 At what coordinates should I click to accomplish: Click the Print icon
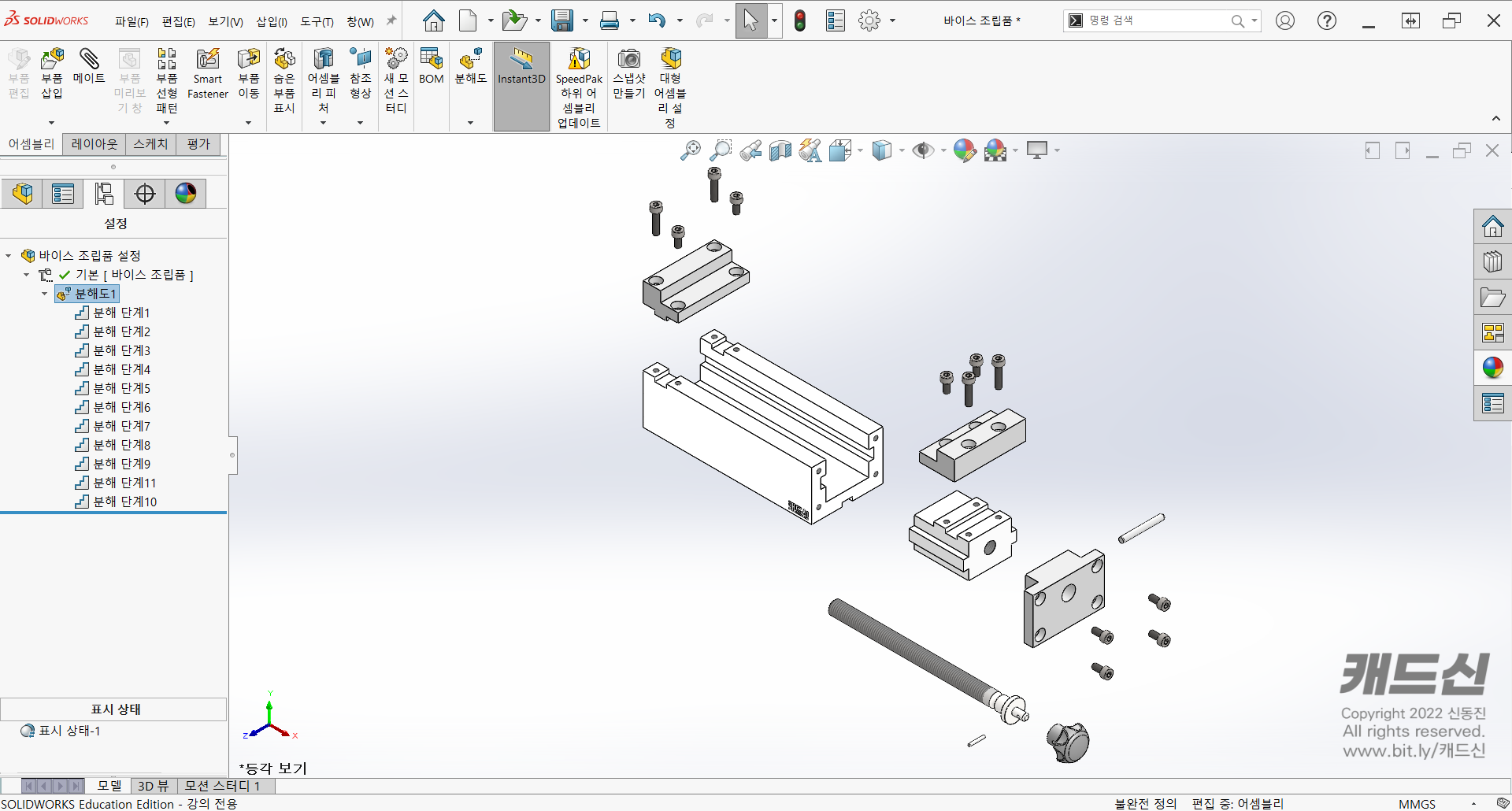point(610,20)
